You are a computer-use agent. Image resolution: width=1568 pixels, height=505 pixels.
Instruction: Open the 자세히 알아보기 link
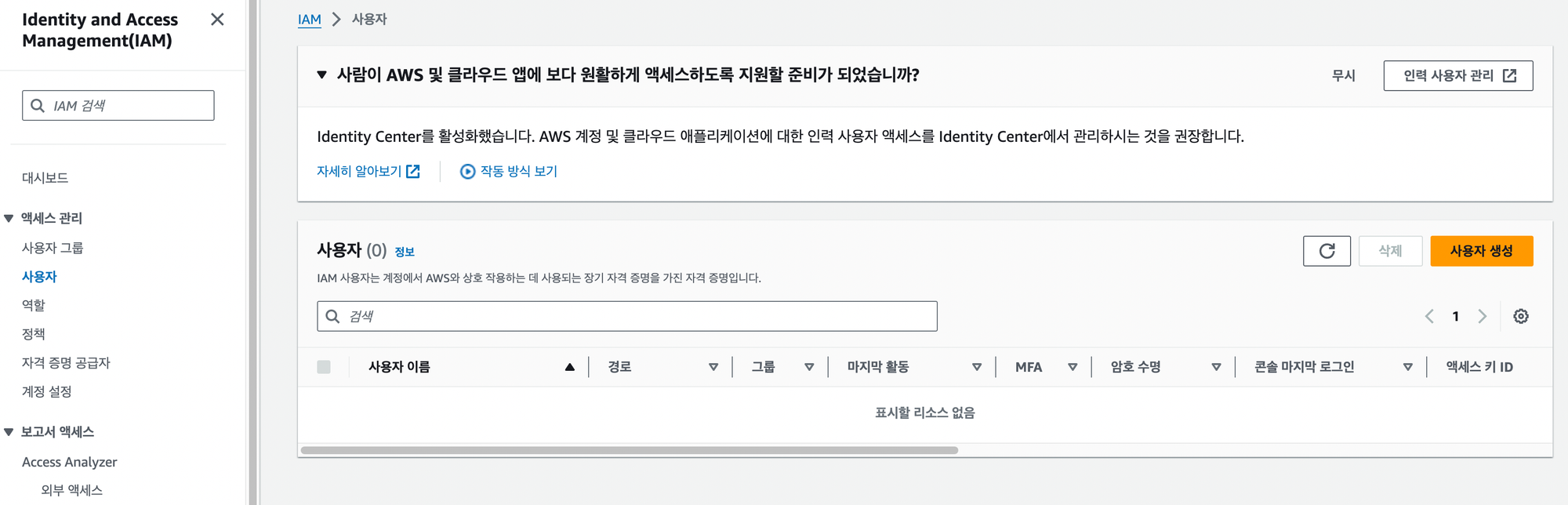[368, 171]
